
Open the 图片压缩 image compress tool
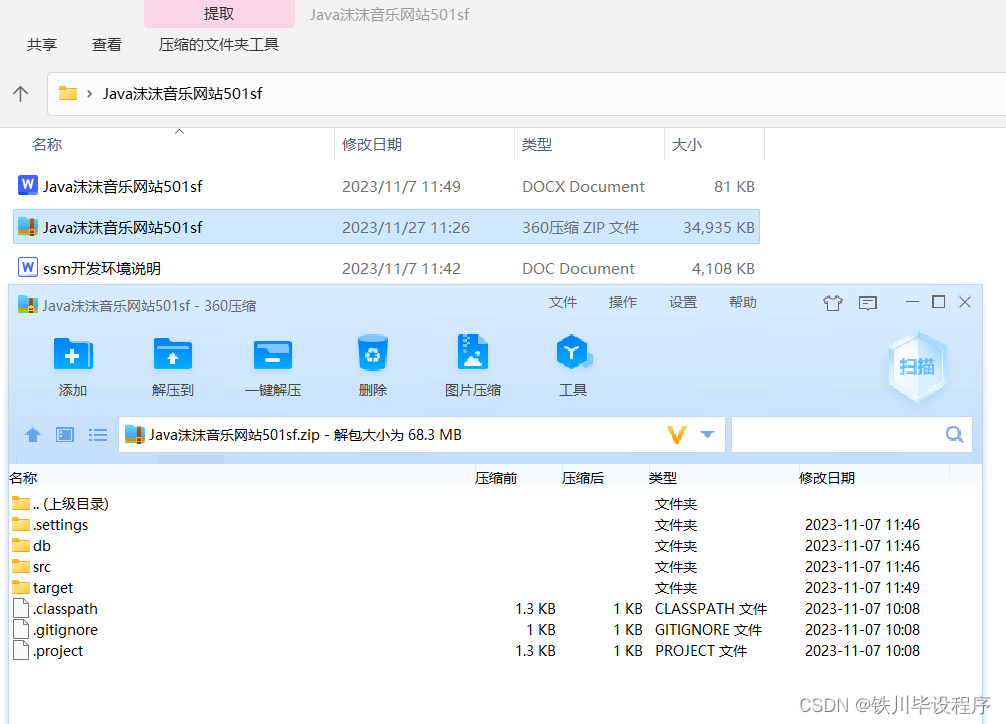(473, 352)
